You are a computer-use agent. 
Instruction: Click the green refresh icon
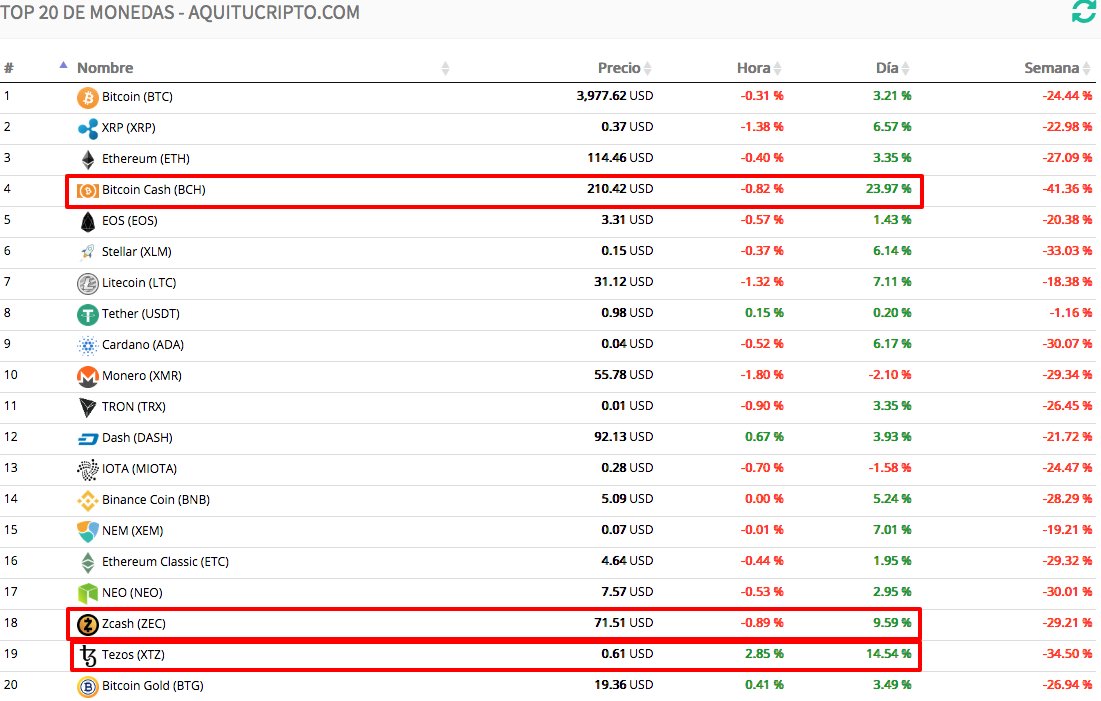click(1083, 11)
